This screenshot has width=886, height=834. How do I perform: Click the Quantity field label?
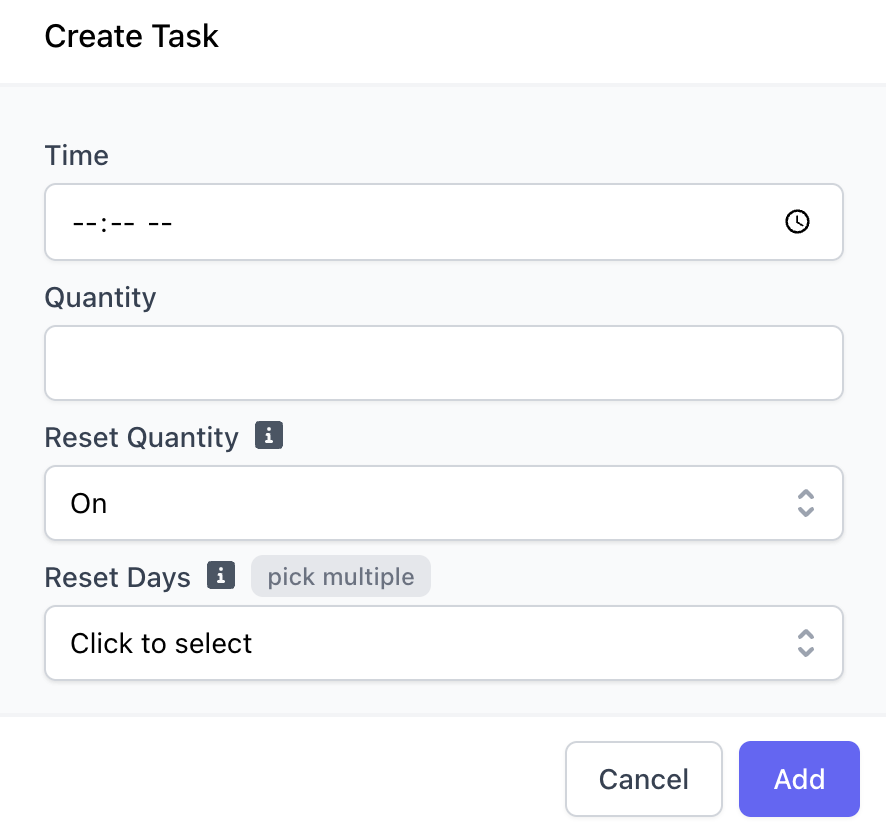point(100,297)
